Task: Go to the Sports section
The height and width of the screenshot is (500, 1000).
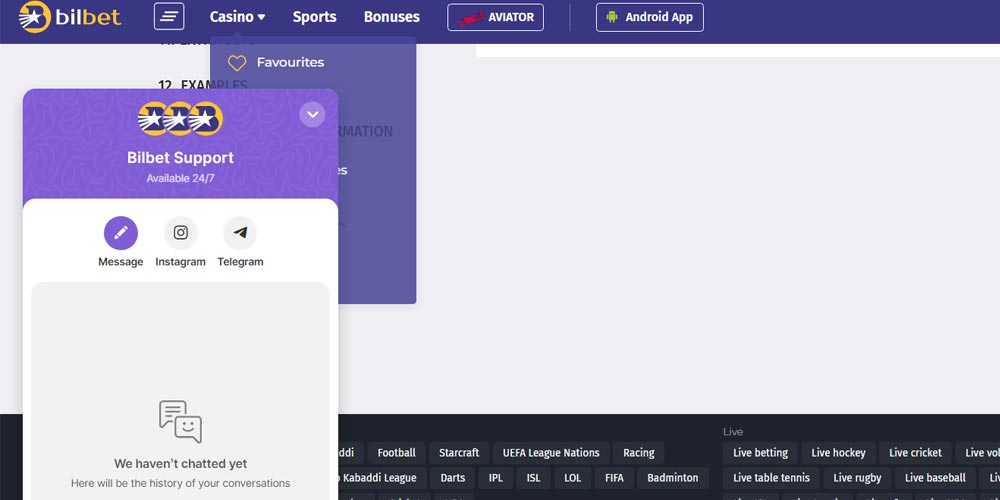Action: [314, 17]
